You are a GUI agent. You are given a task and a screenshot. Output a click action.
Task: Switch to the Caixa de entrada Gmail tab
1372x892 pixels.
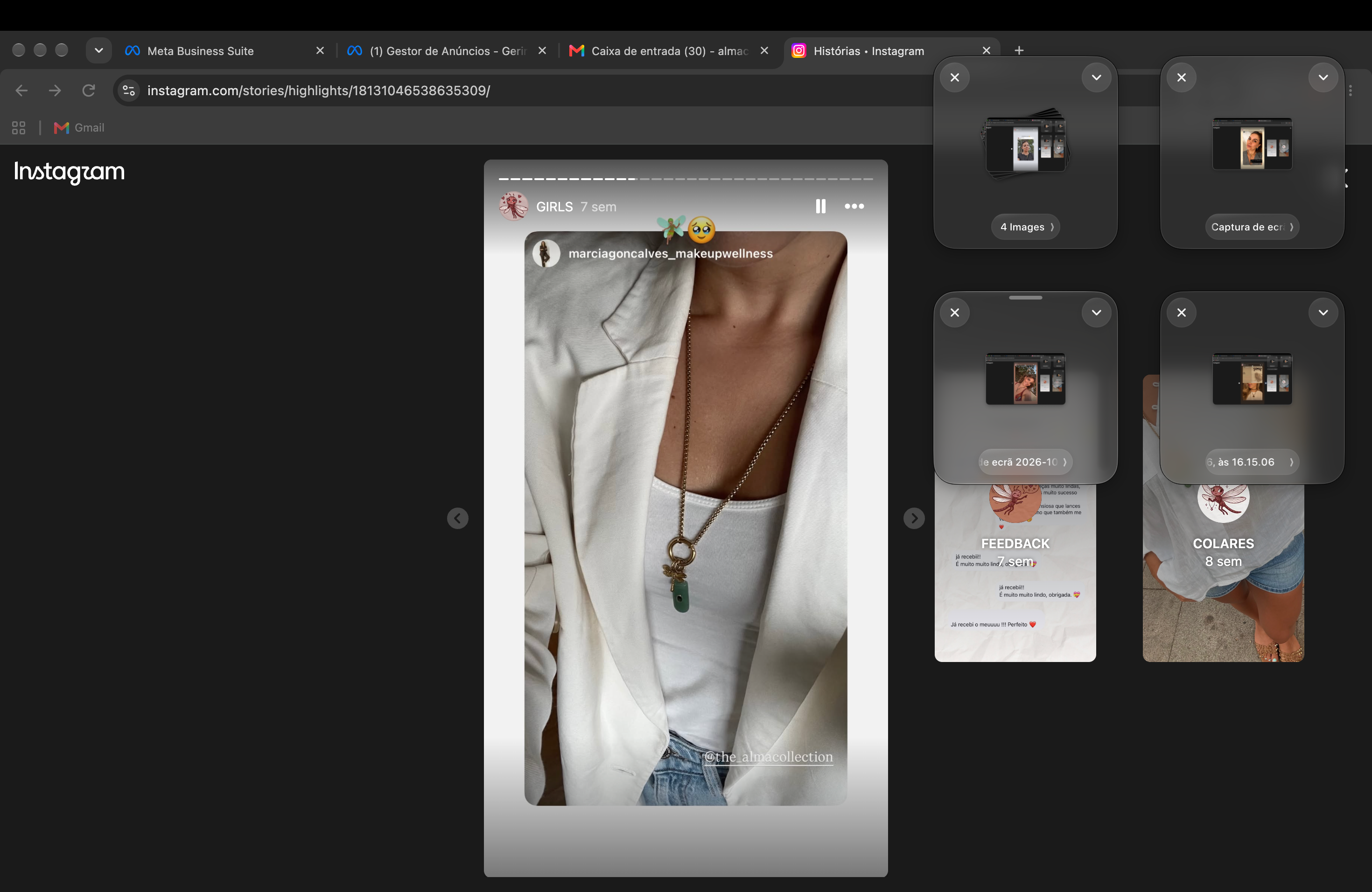pyautogui.click(x=669, y=51)
